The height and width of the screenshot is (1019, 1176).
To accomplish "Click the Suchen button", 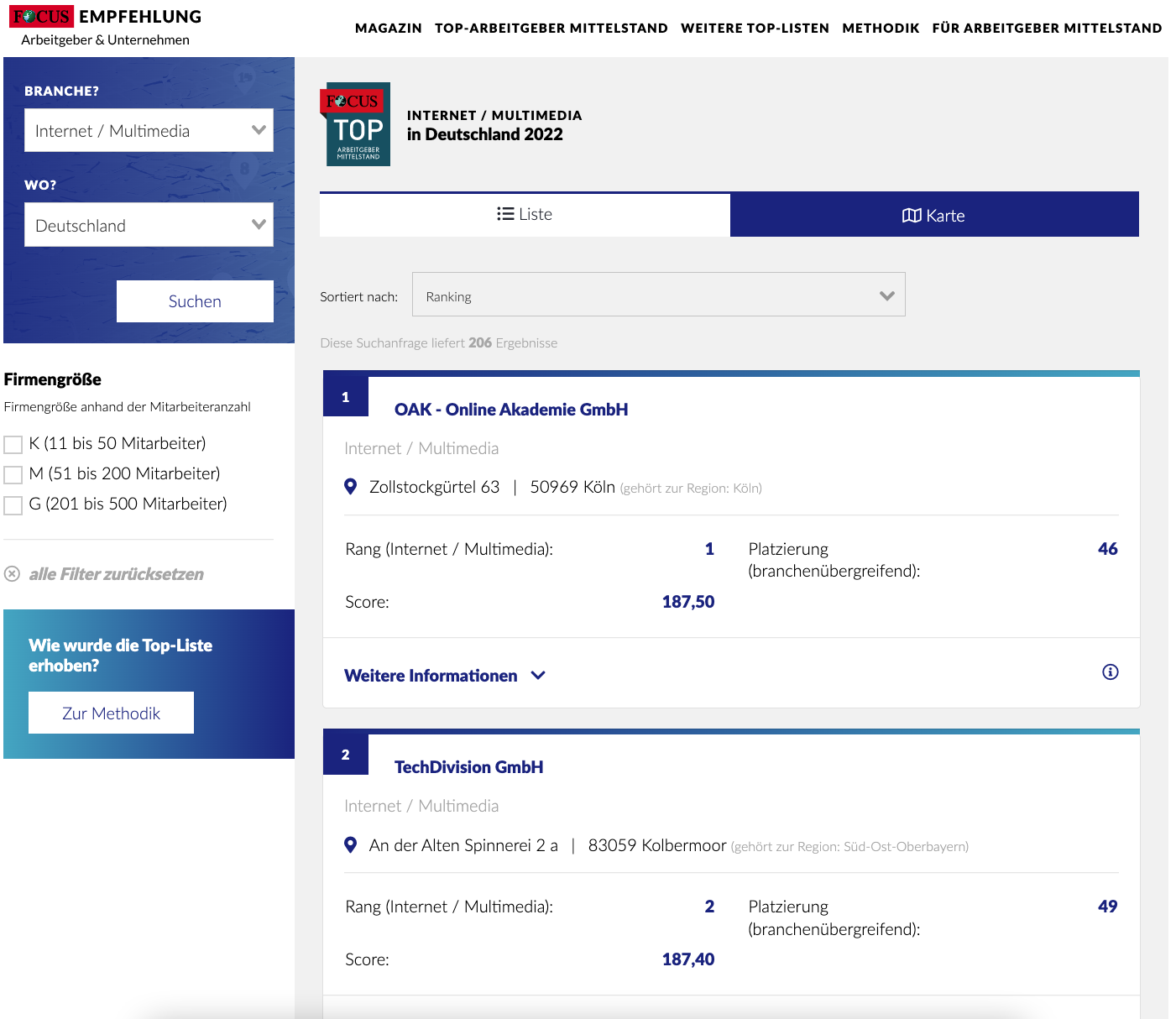I will (195, 301).
